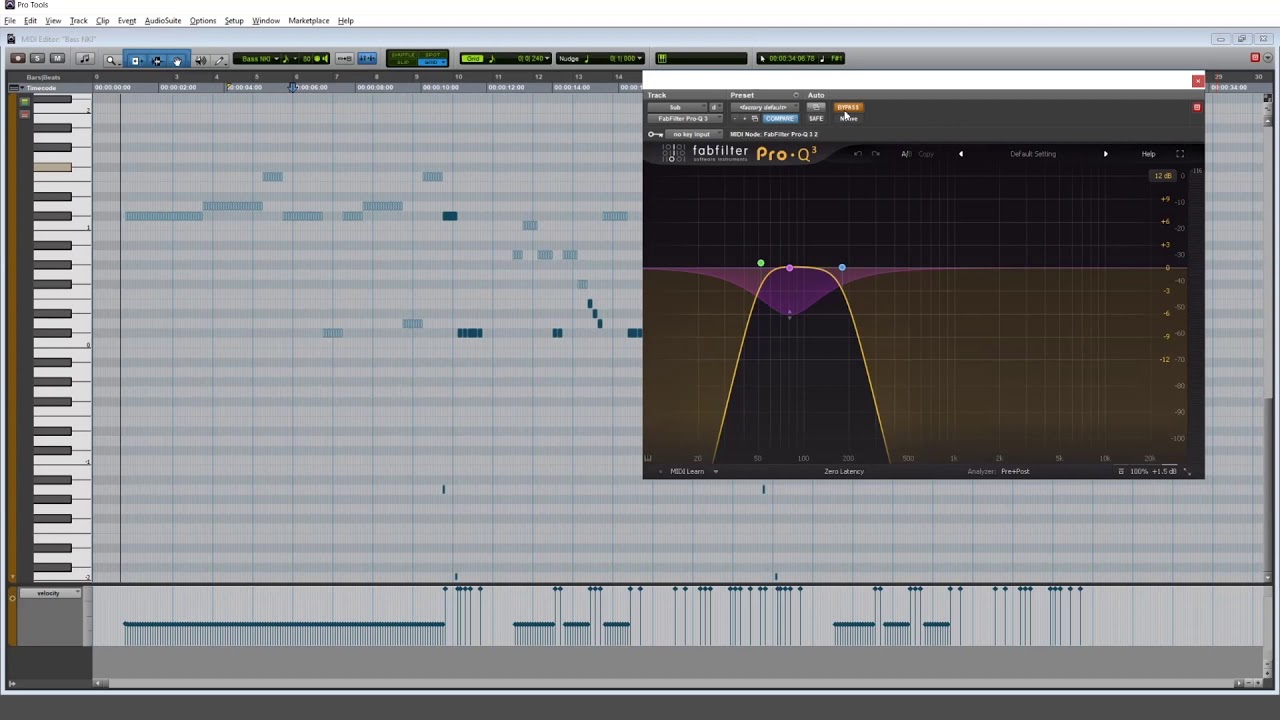Select the green EQ band node

tap(761, 264)
